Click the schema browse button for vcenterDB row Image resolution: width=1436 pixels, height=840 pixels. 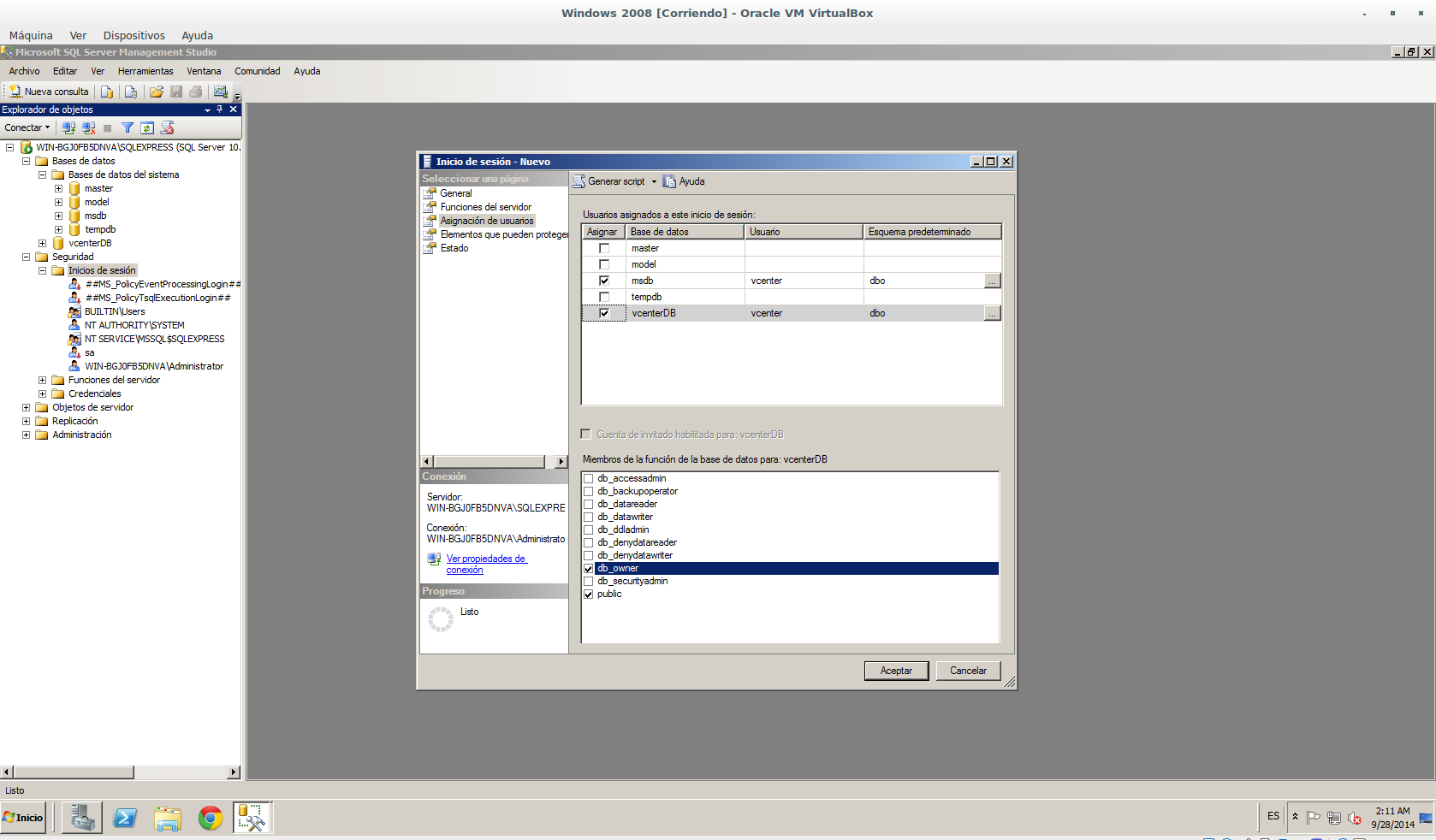pos(992,314)
